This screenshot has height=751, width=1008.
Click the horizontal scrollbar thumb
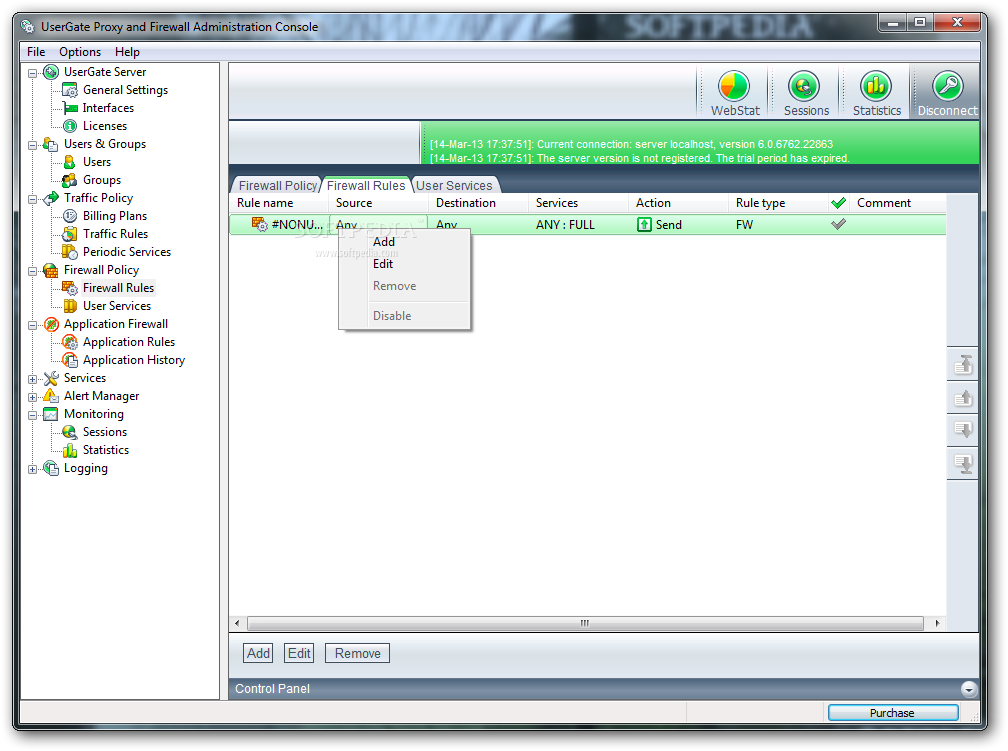click(x=585, y=623)
